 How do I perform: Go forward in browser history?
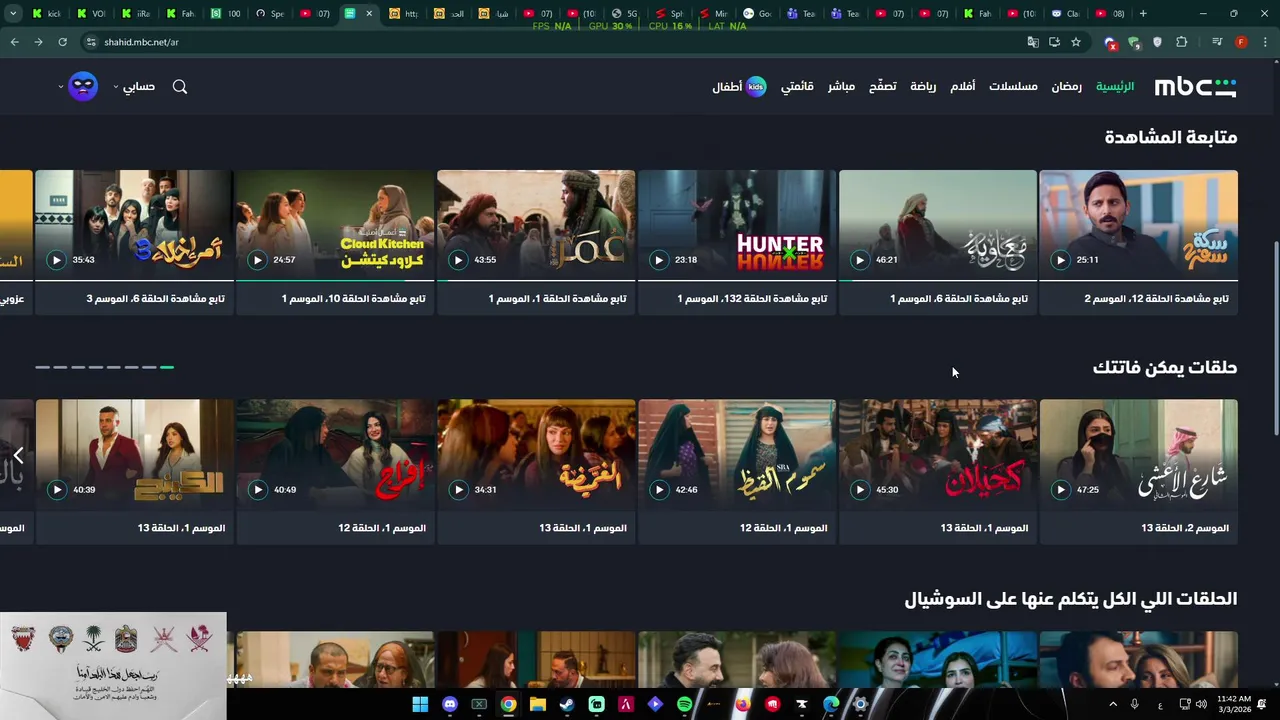[38, 42]
